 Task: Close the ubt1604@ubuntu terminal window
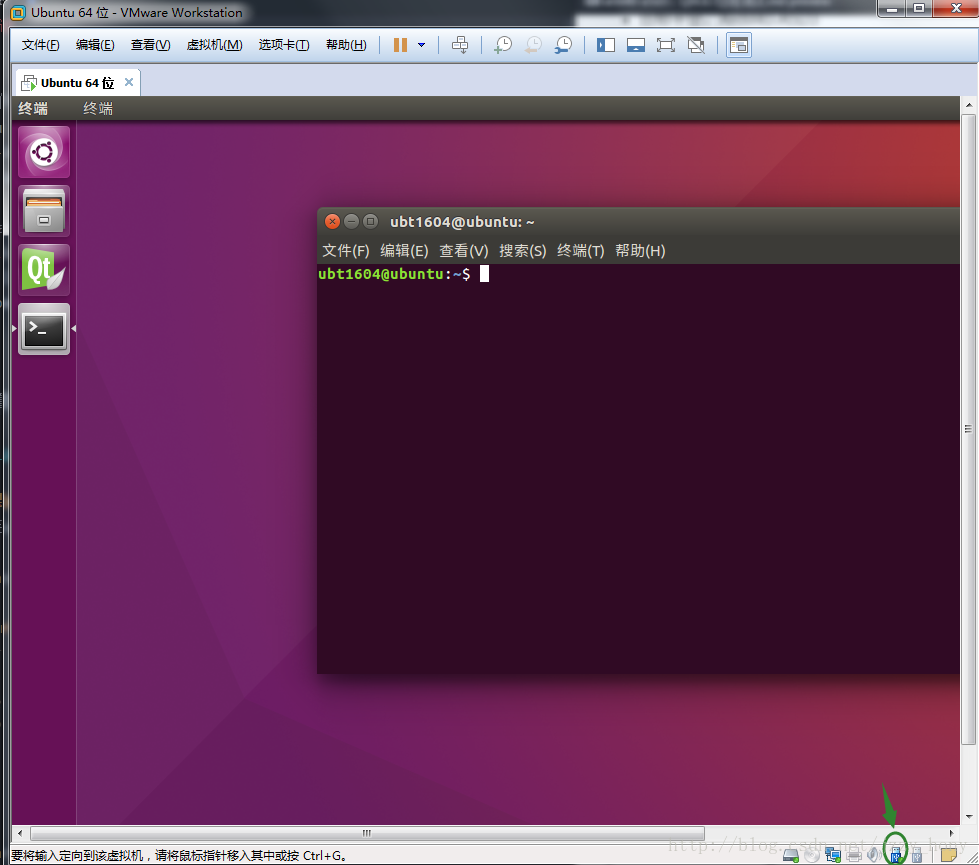[x=333, y=222]
